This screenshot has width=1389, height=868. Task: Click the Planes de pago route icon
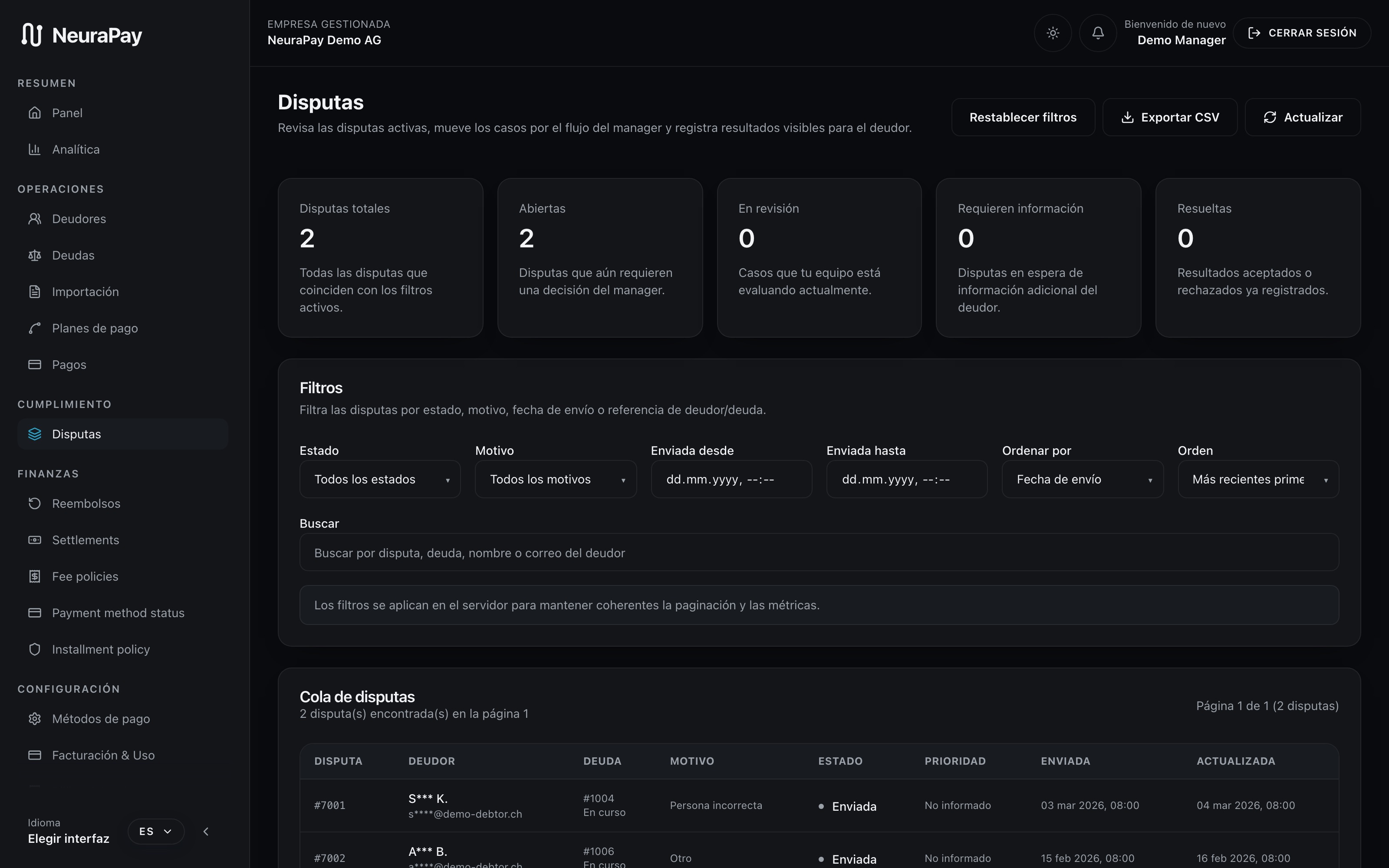point(34,329)
